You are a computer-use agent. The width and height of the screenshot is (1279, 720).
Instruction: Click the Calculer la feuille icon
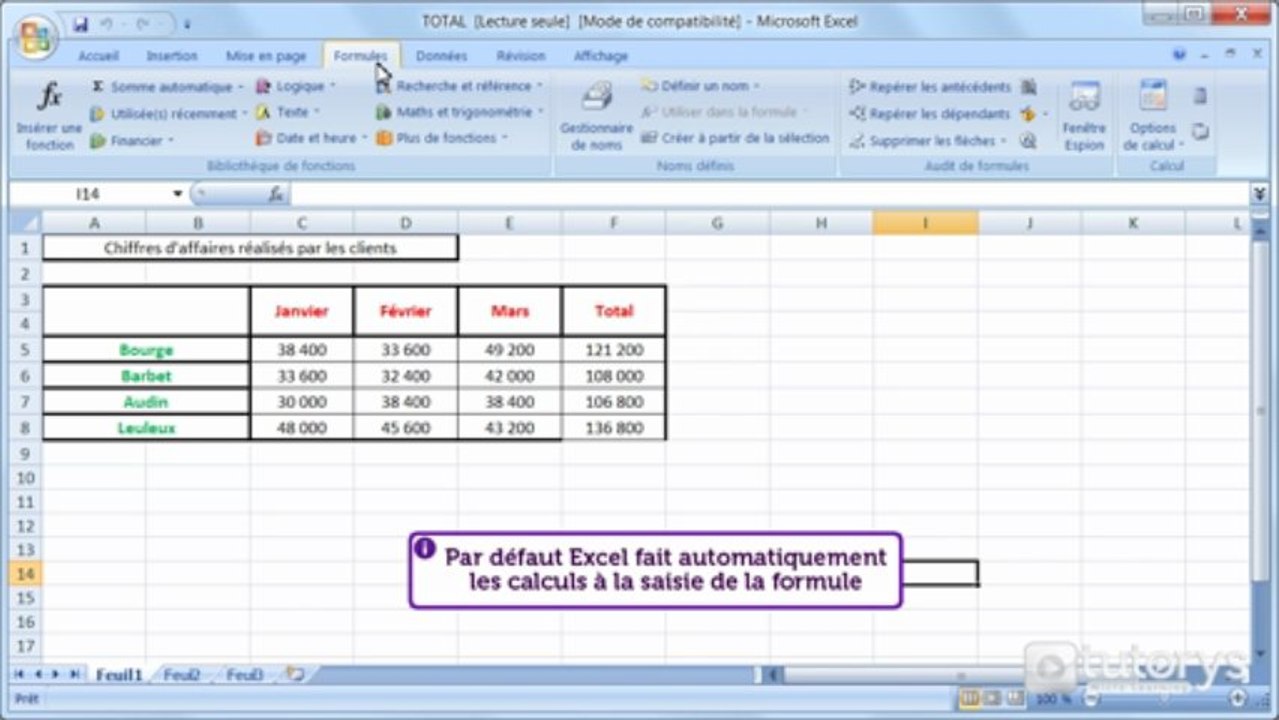click(x=1200, y=131)
